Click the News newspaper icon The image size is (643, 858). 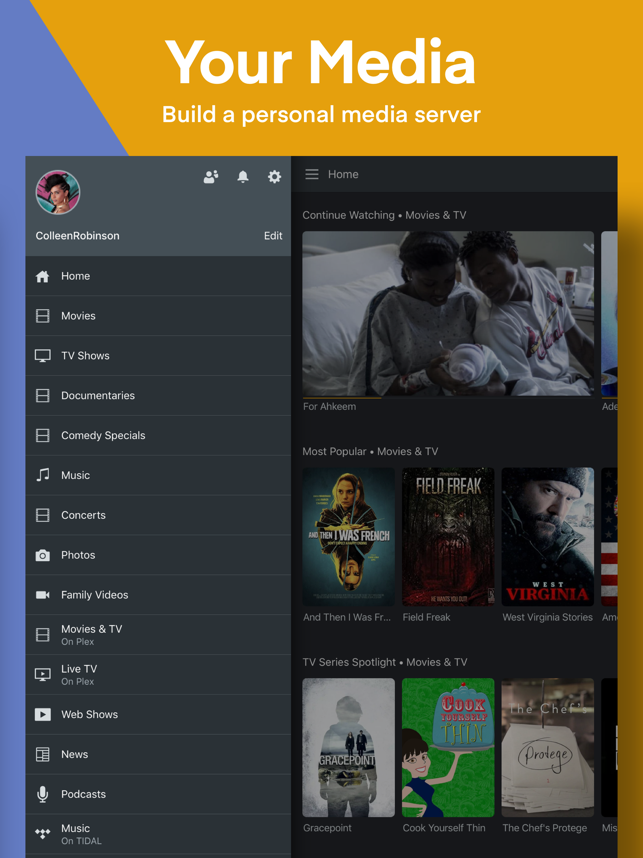(x=43, y=755)
